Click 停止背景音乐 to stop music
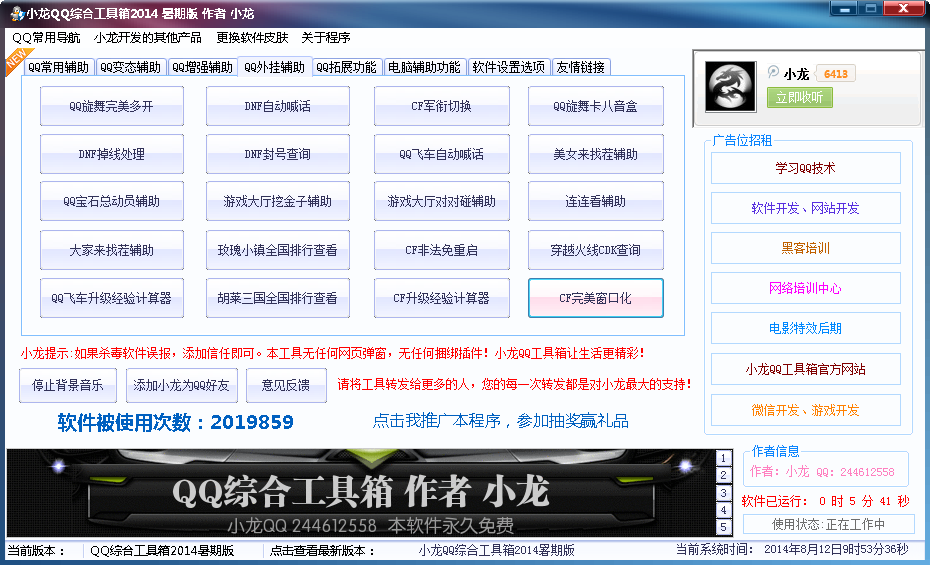The height and width of the screenshot is (565, 930). coord(68,385)
